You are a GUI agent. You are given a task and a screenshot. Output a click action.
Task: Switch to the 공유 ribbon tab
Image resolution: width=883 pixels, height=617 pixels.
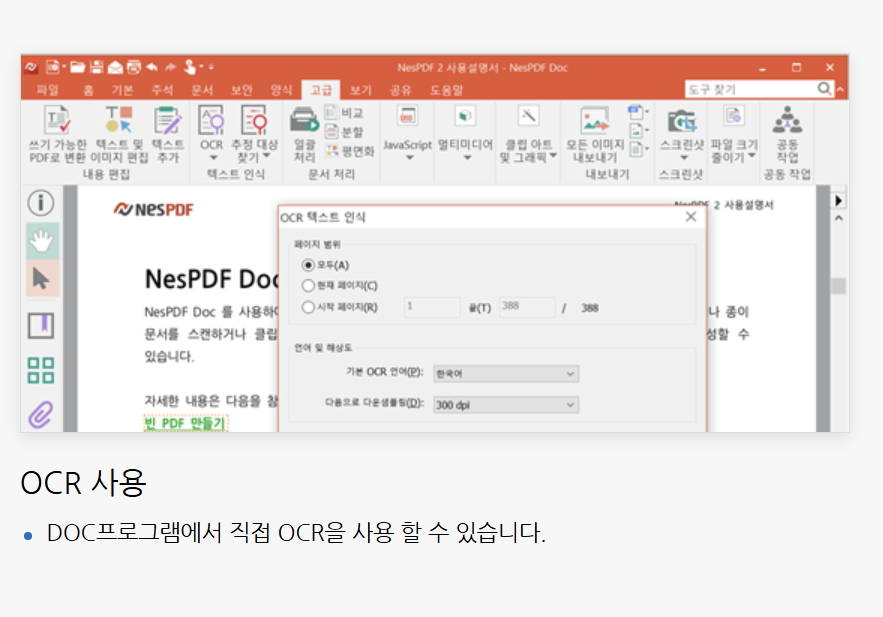[x=401, y=90]
